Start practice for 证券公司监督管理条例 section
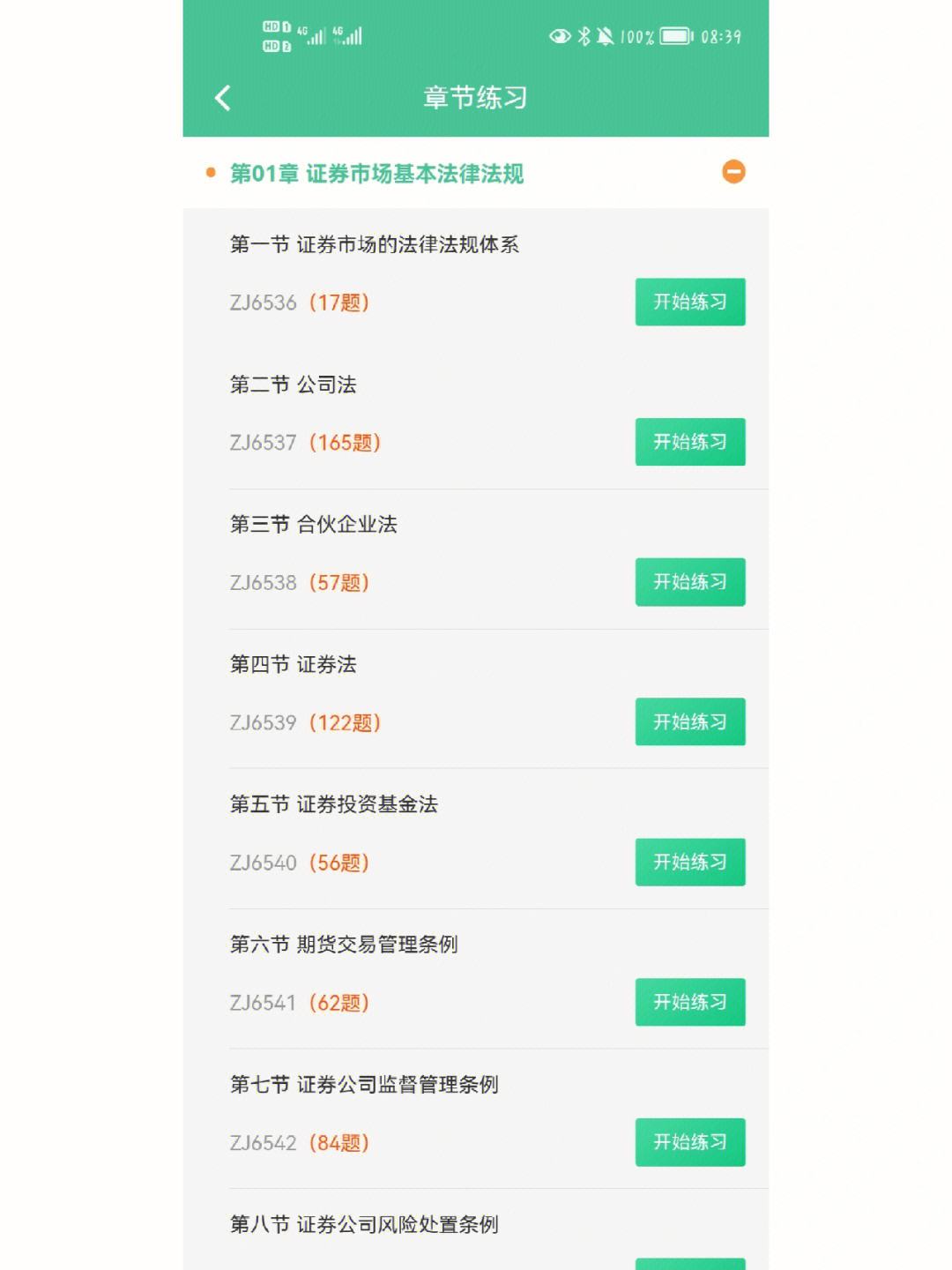 pos(690,1142)
